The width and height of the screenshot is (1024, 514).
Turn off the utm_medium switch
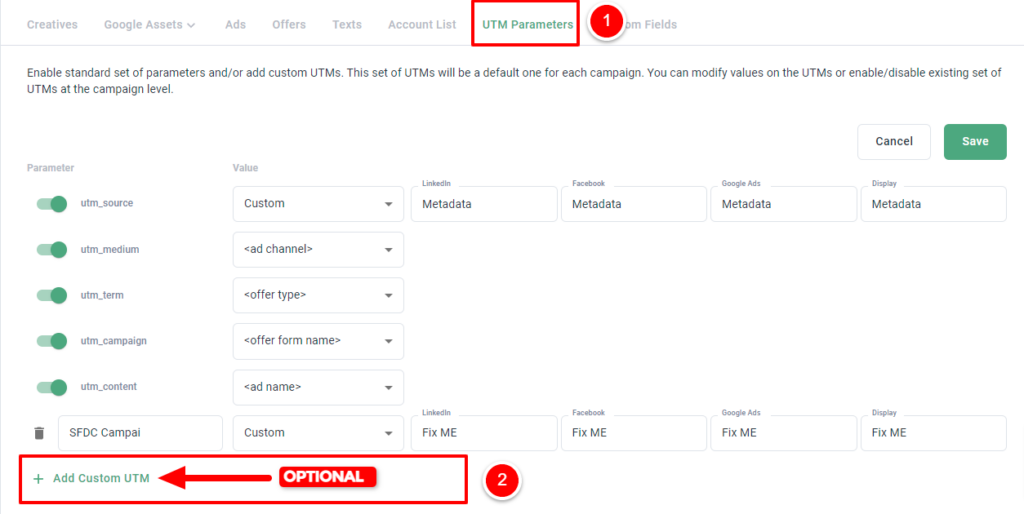pyautogui.click(x=52, y=249)
